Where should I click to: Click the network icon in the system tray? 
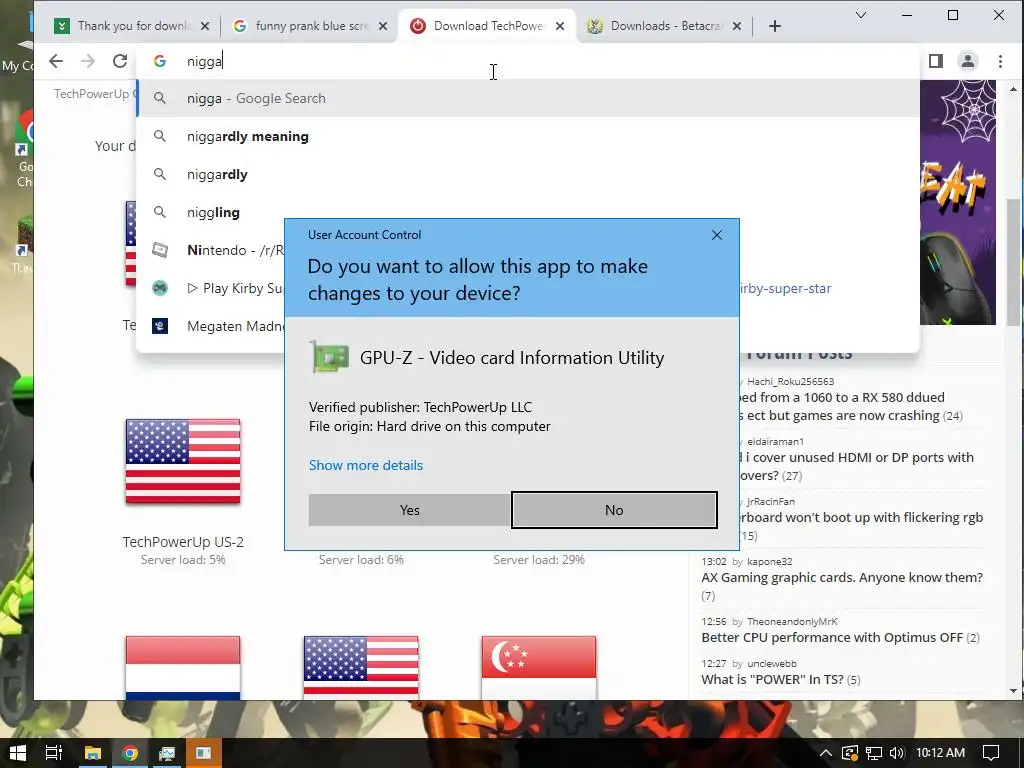(x=874, y=753)
